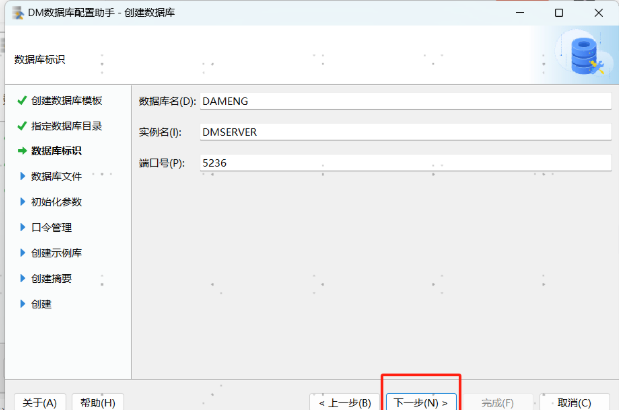Go to the 初始化参数 step

(x=56, y=202)
